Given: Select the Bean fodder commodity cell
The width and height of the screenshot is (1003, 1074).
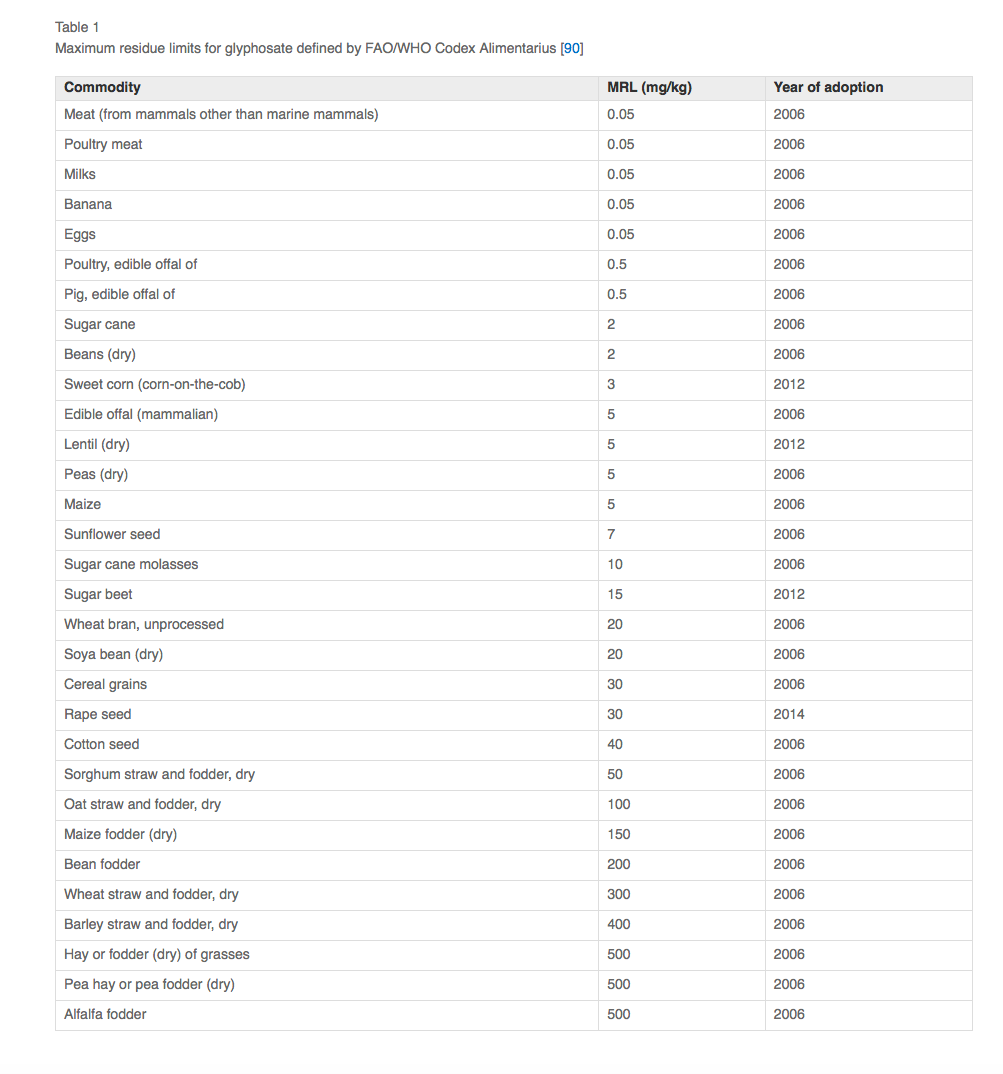Looking at the screenshot, I should click(x=102, y=864).
